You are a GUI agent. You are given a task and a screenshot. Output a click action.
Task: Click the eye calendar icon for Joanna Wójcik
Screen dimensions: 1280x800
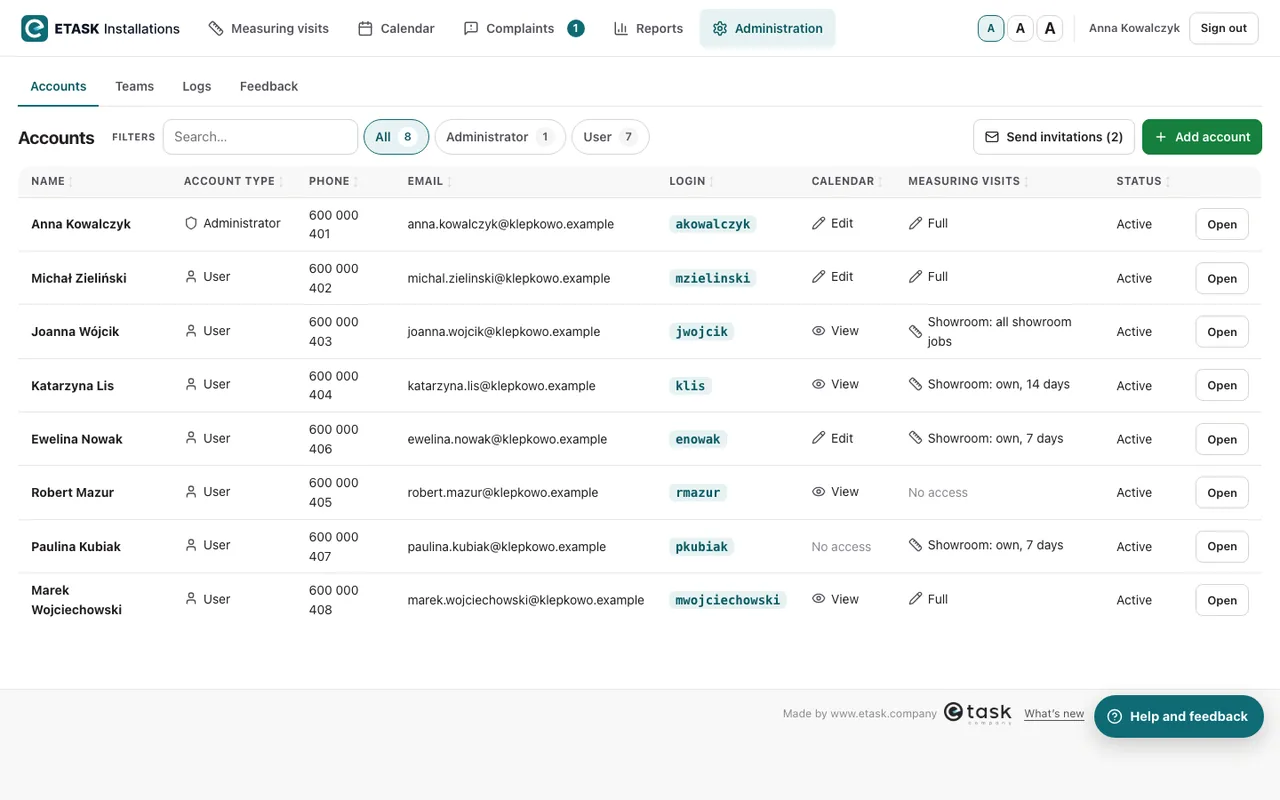819,330
